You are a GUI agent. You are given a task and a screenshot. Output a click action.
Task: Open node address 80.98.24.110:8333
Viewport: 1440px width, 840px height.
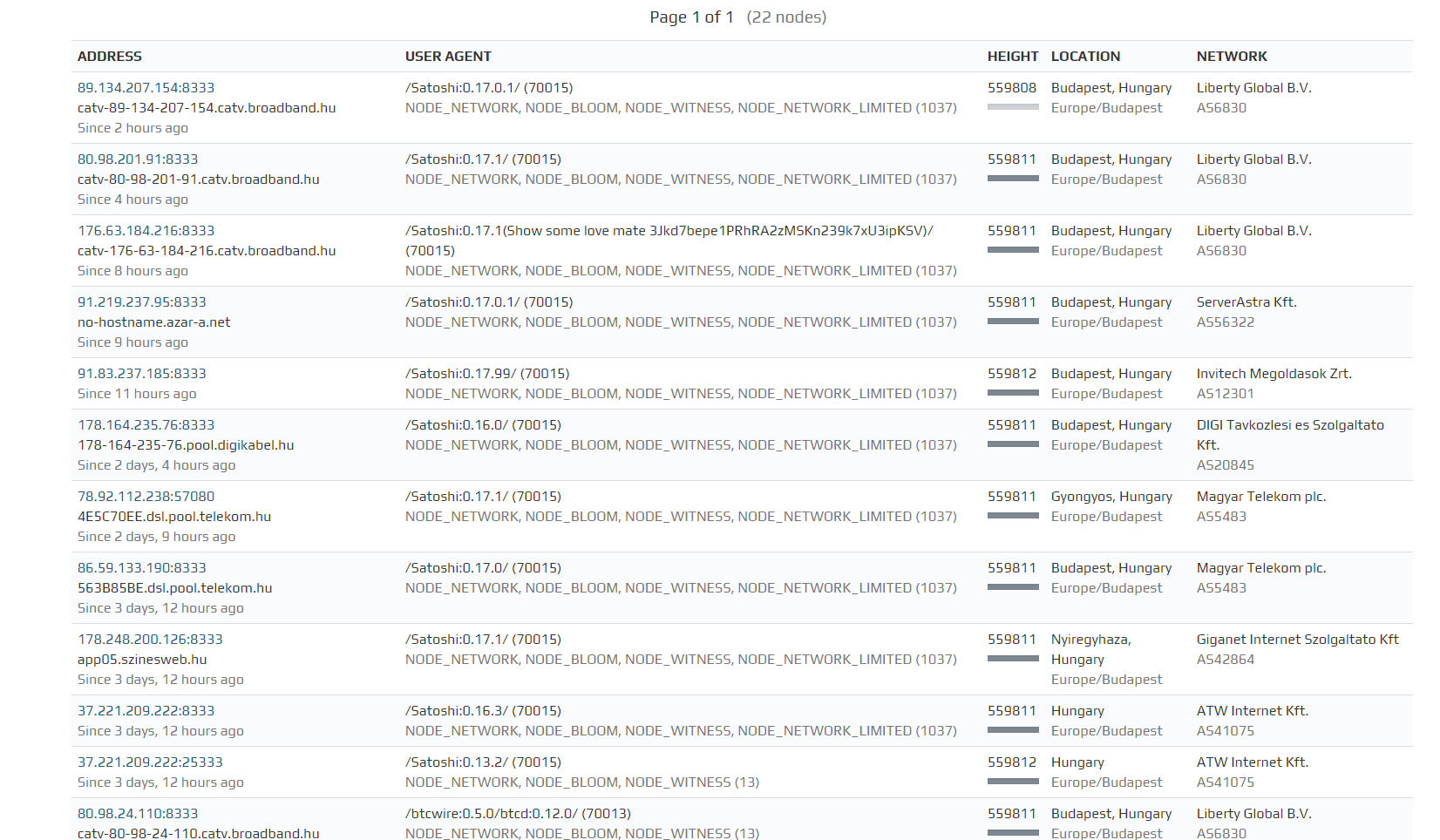(x=138, y=814)
